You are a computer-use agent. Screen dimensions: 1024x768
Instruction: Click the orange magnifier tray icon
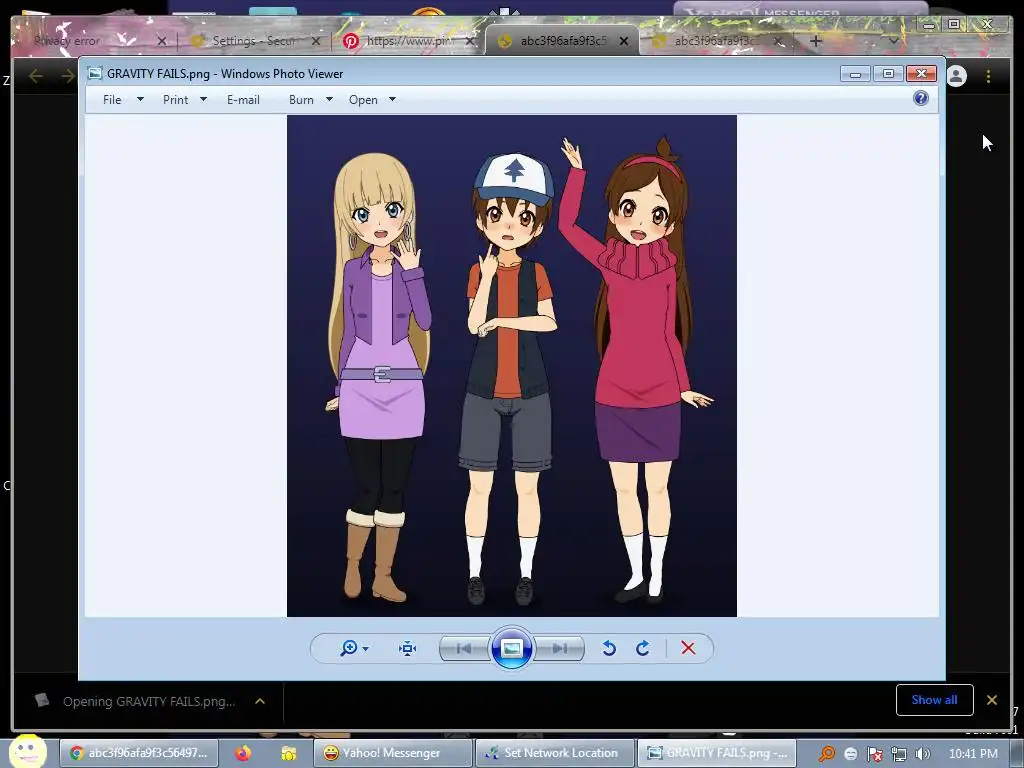click(827, 754)
